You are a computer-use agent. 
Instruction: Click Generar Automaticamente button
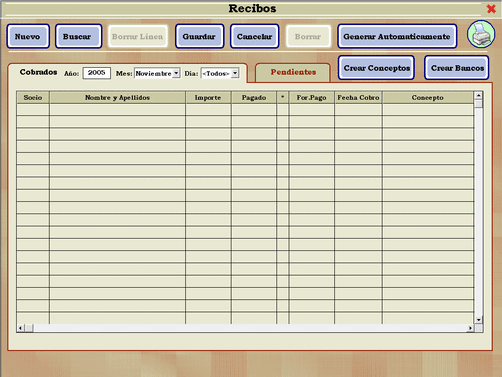click(397, 36)
